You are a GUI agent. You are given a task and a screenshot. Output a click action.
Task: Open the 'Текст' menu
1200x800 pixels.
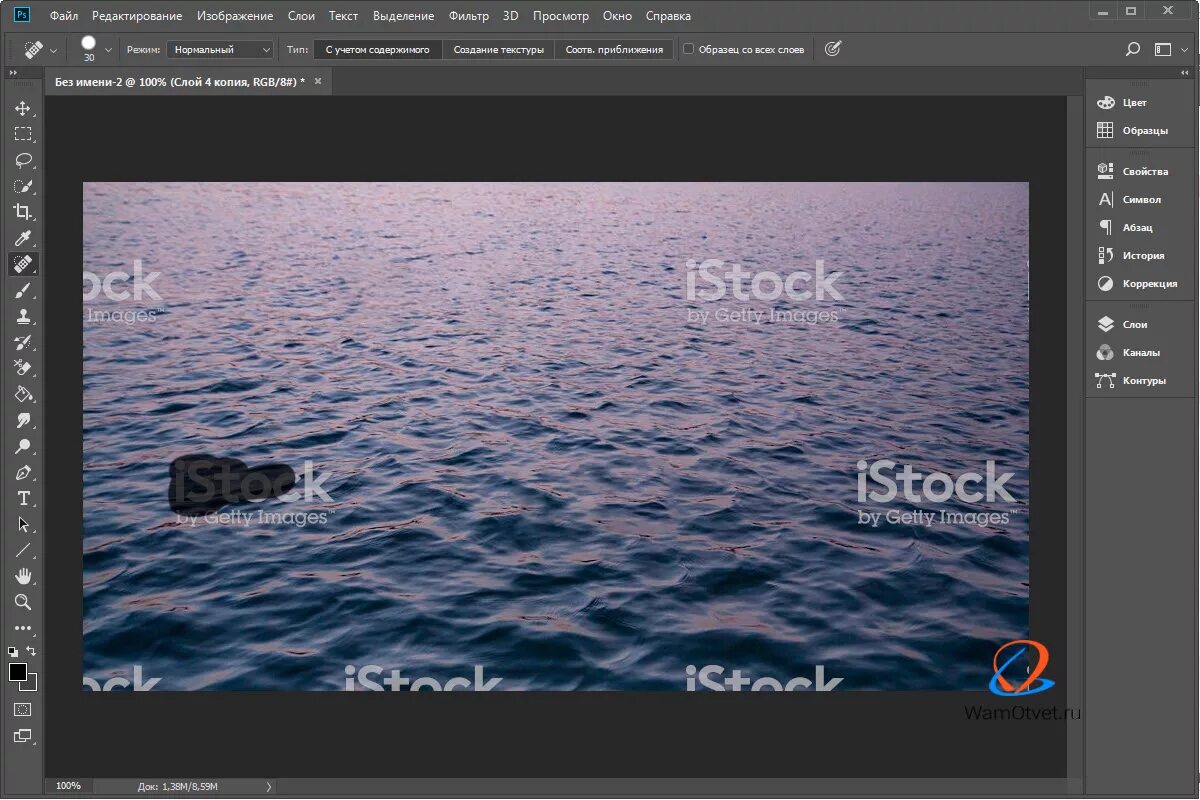[344, 16]
